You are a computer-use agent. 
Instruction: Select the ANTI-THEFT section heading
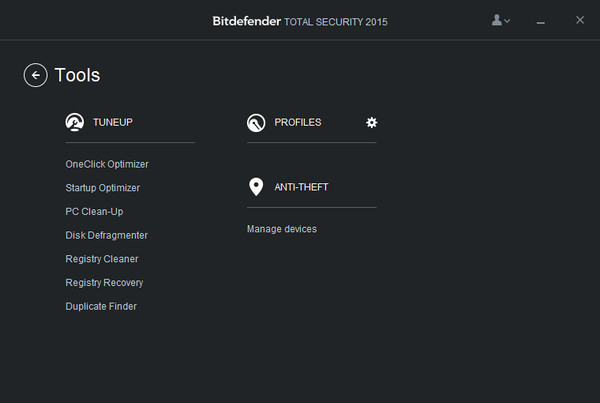301,187
